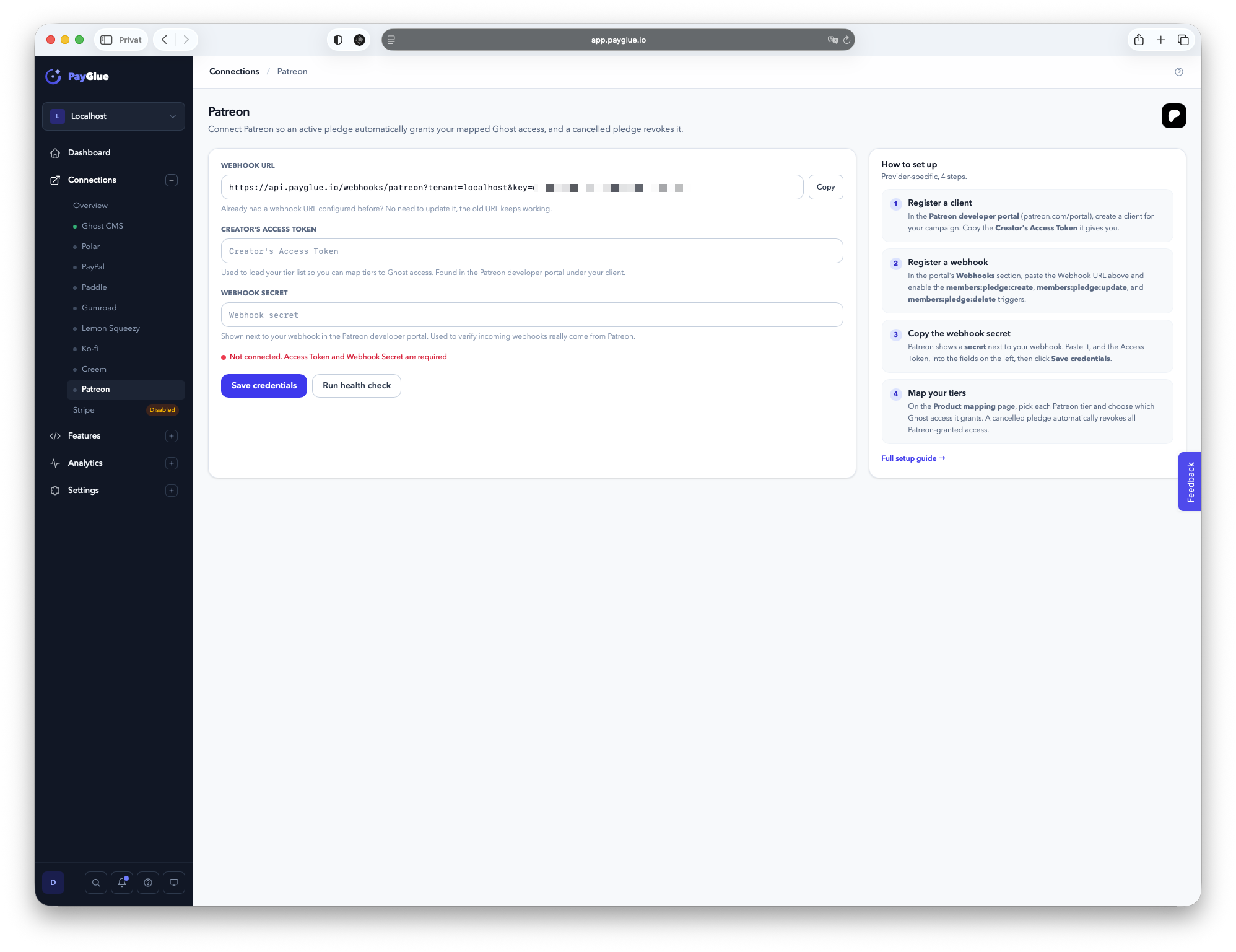Viewport: 1236px width, 952px height.
Task: Focus the Creator's Access Token field
Action: point(532,251)
